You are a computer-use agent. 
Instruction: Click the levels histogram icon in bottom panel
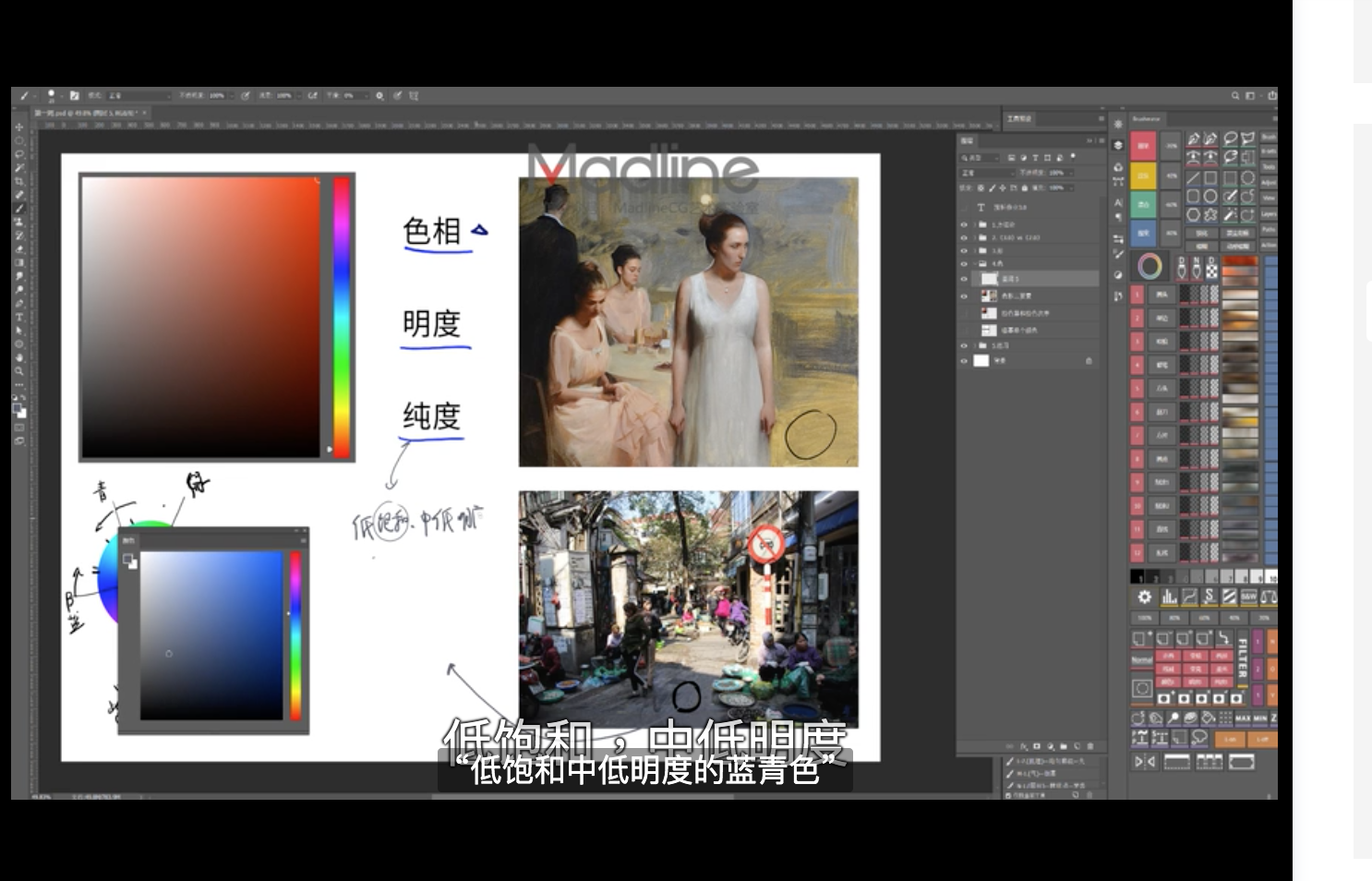coord(1170,597)
